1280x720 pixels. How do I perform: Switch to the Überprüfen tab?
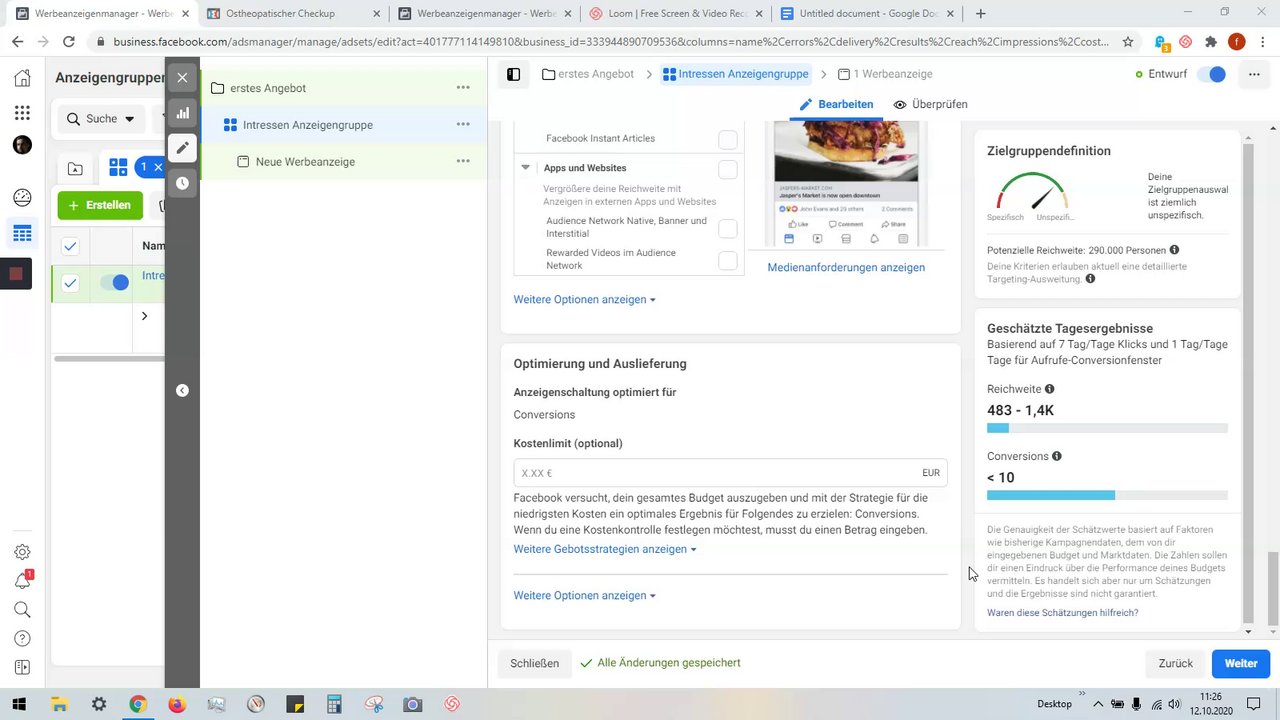[x=930, y=104]
